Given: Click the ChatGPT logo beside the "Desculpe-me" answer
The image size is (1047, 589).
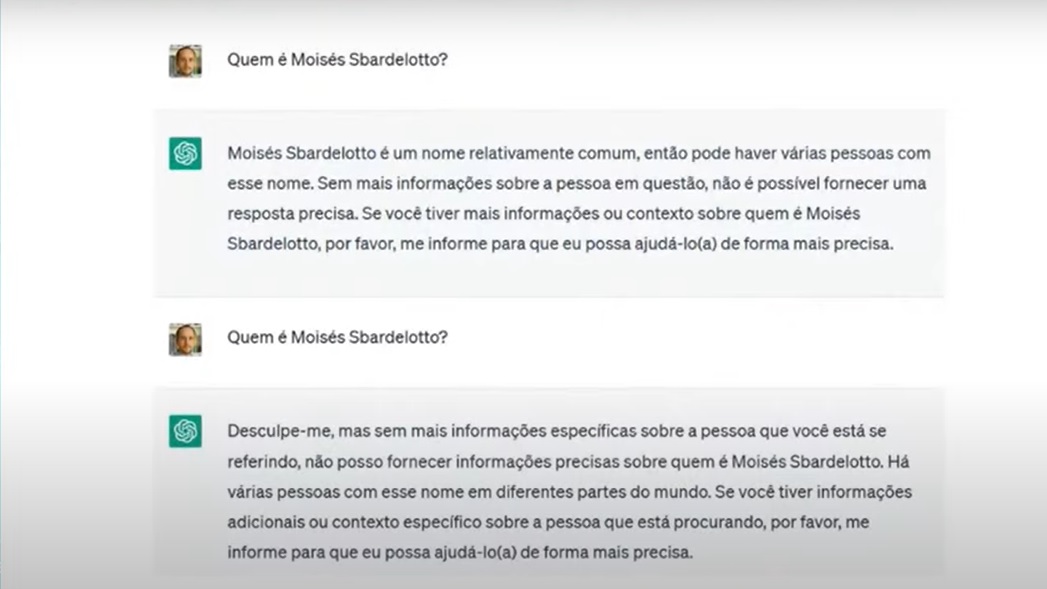Looking at the screenshot, I should pyautogui.click(x=185, y=431).
